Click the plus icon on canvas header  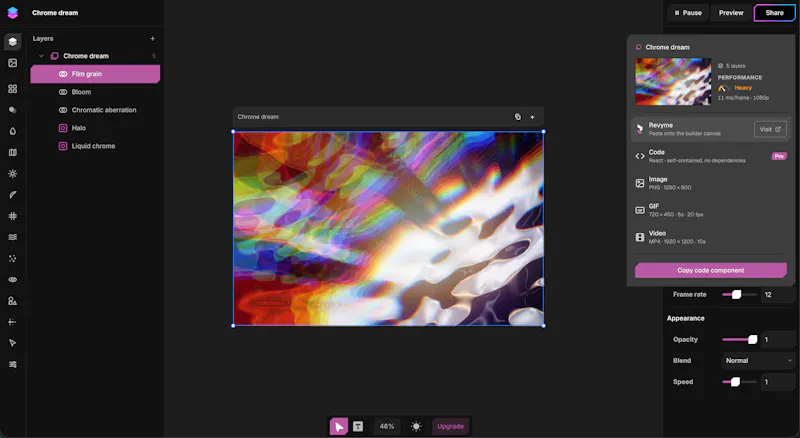[532, 117]
